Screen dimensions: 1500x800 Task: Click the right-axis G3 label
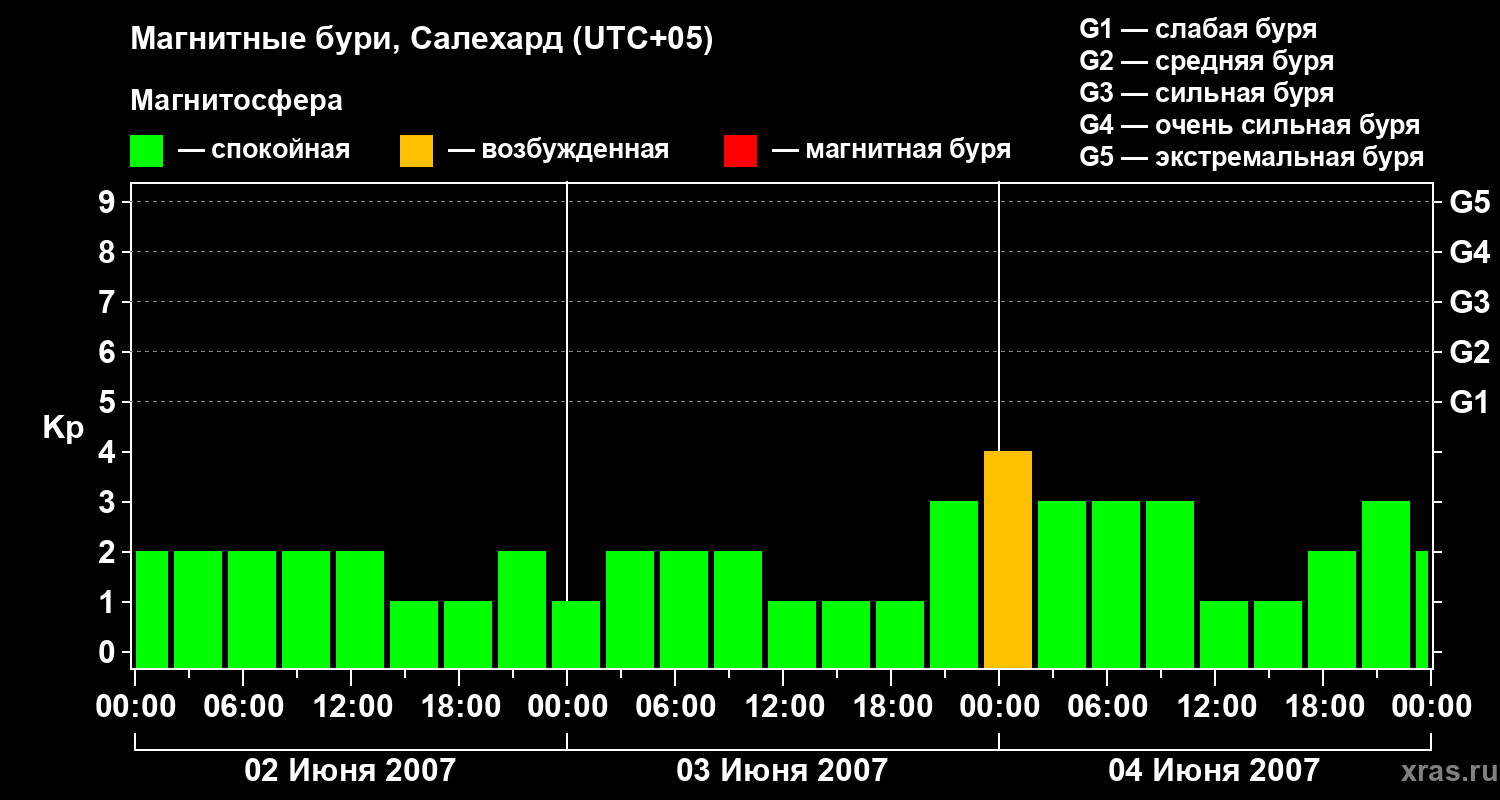(1469, 302)
